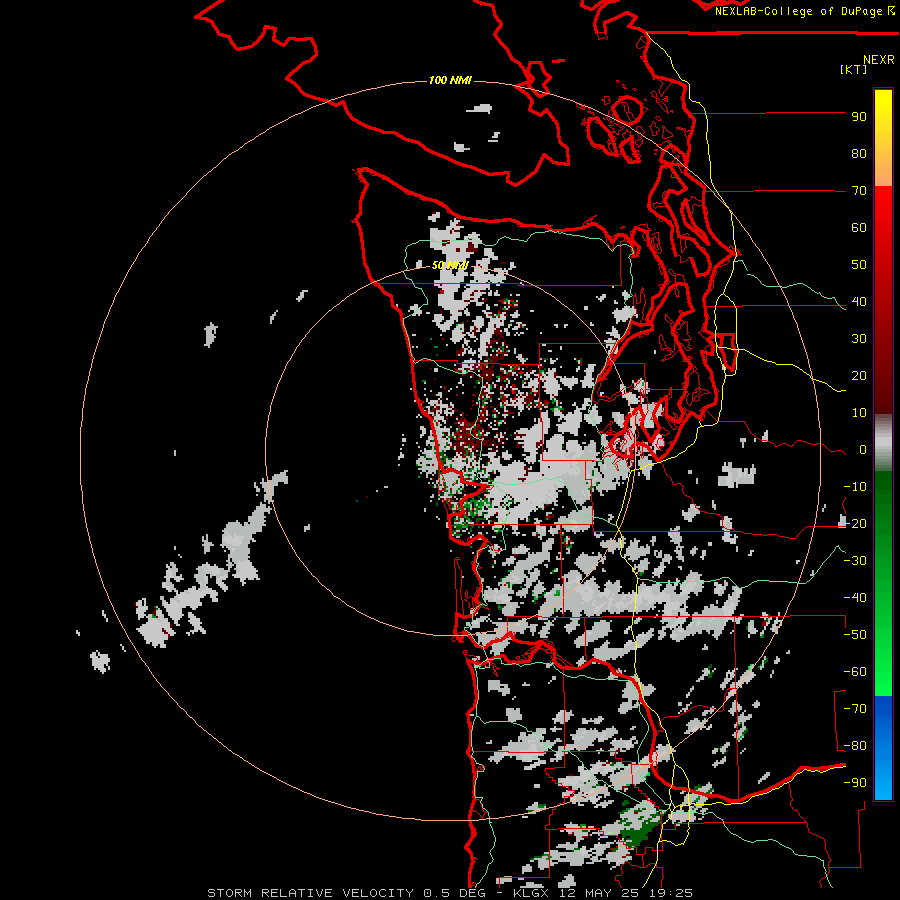
Task: Click the -40 scale value
Action: (x=855, y=598)
